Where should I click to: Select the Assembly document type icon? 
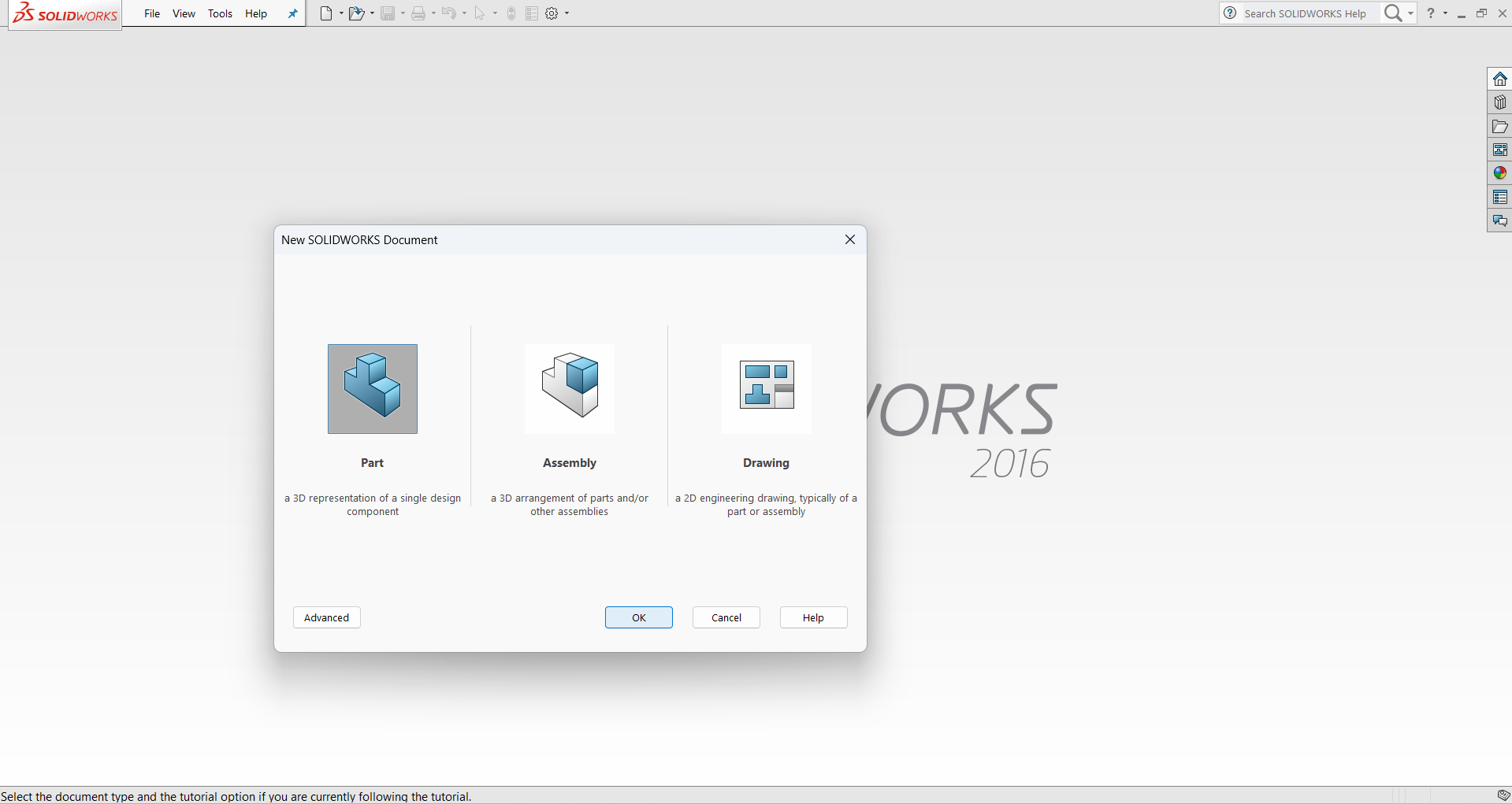click(570, 389)
